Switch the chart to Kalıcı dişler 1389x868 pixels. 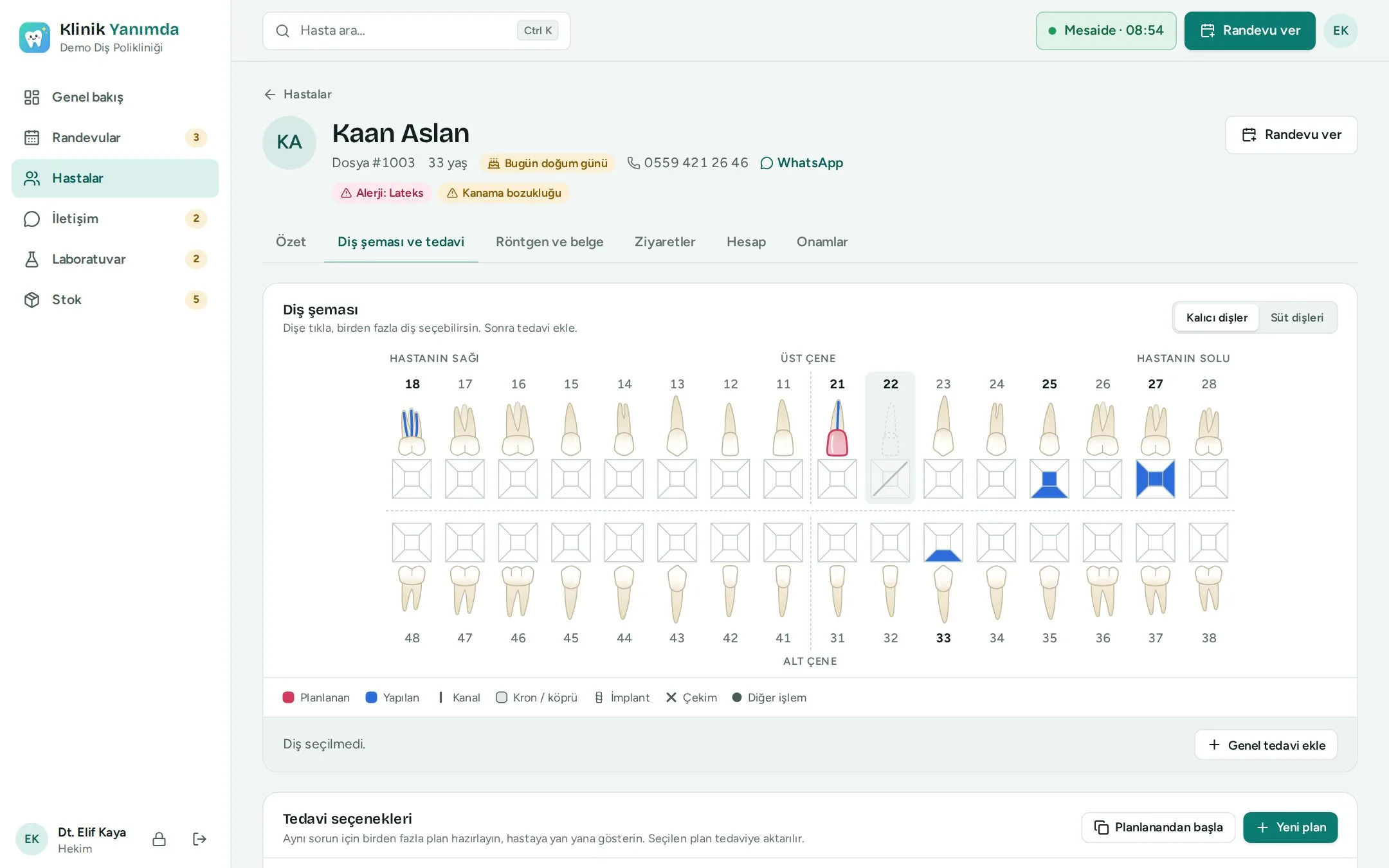(1217, 318)
